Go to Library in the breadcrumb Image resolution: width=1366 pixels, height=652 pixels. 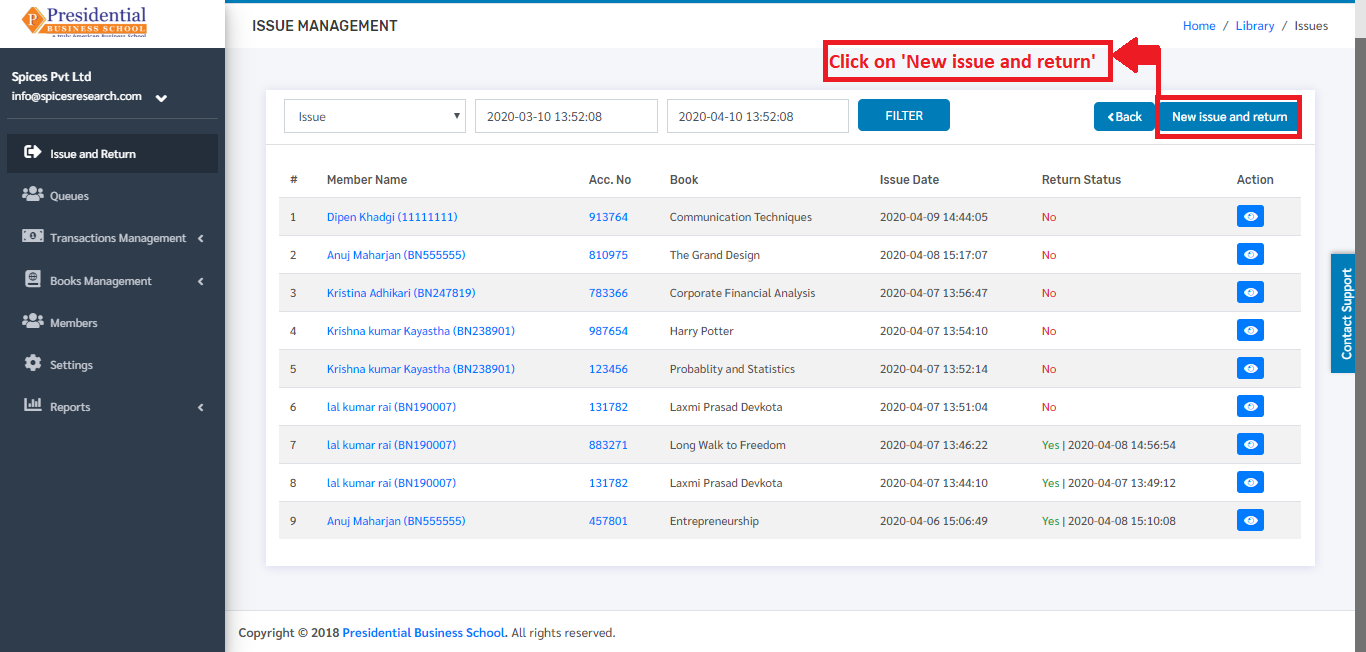pyautogui.click(x=1255, y=26)
